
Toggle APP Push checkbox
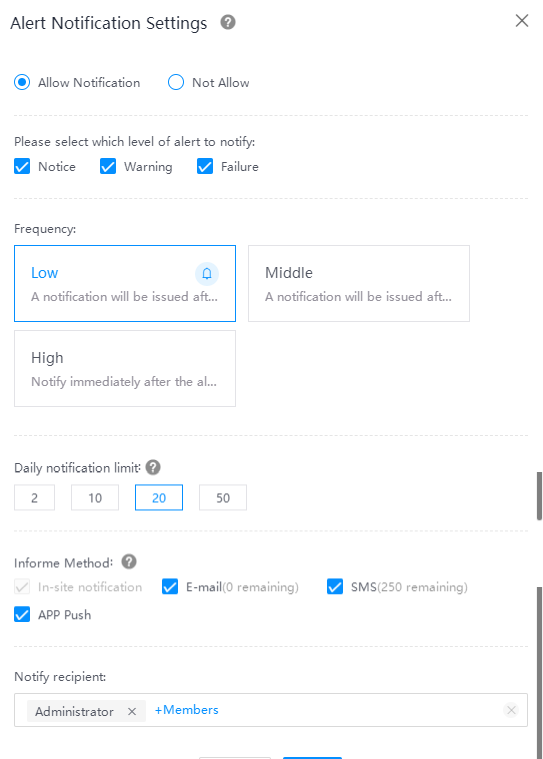[x=22, y=614]
